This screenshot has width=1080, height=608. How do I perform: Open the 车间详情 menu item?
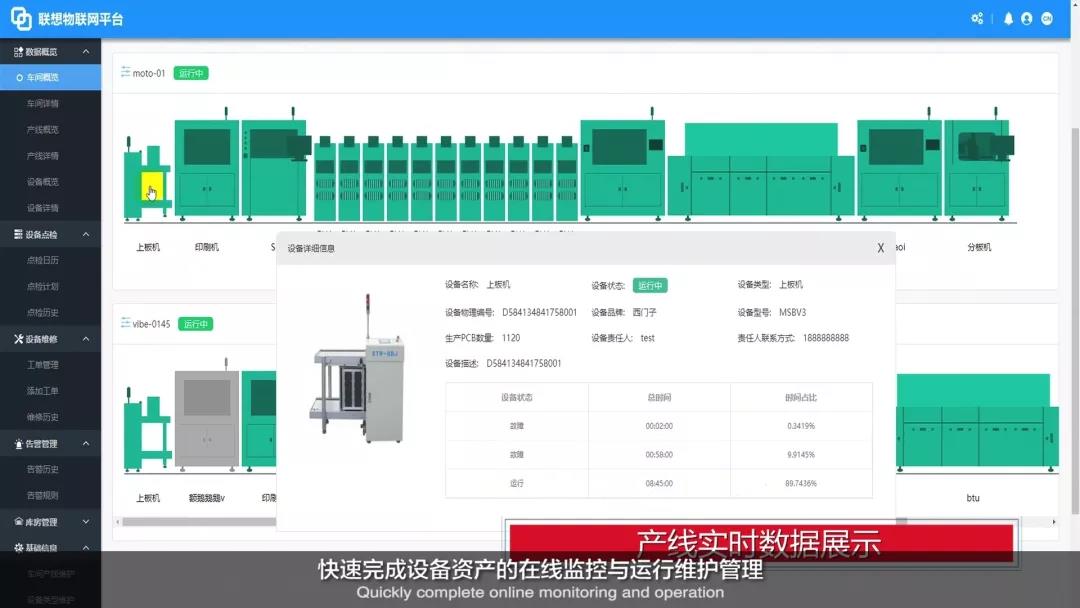(x=43, y=103)
